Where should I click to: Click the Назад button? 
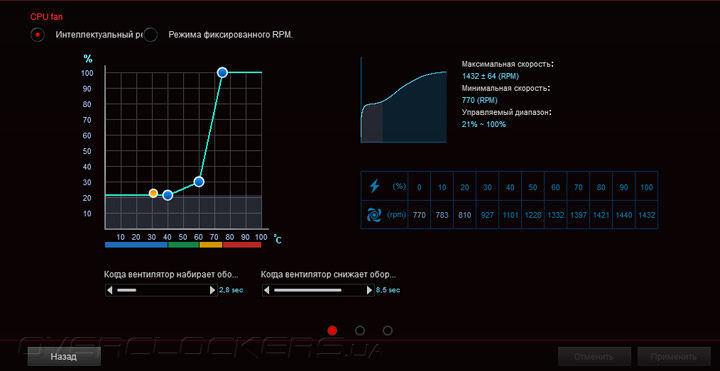[x=64, y=356]
